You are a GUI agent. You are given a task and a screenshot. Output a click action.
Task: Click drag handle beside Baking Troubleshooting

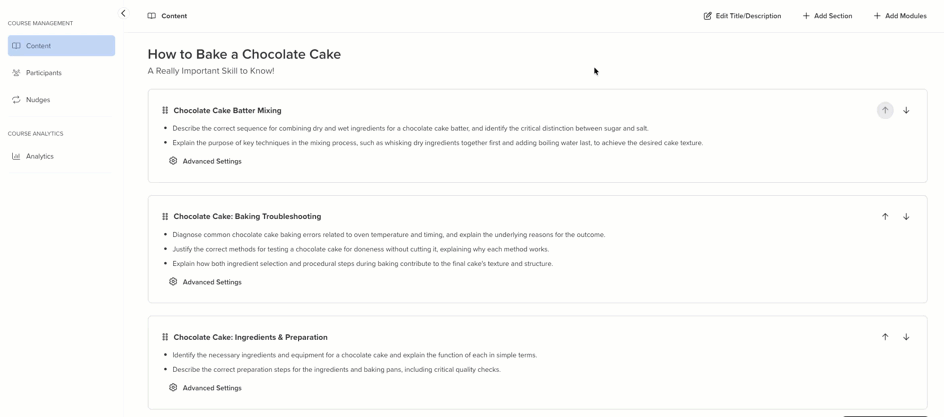click(x=165, y=217)
